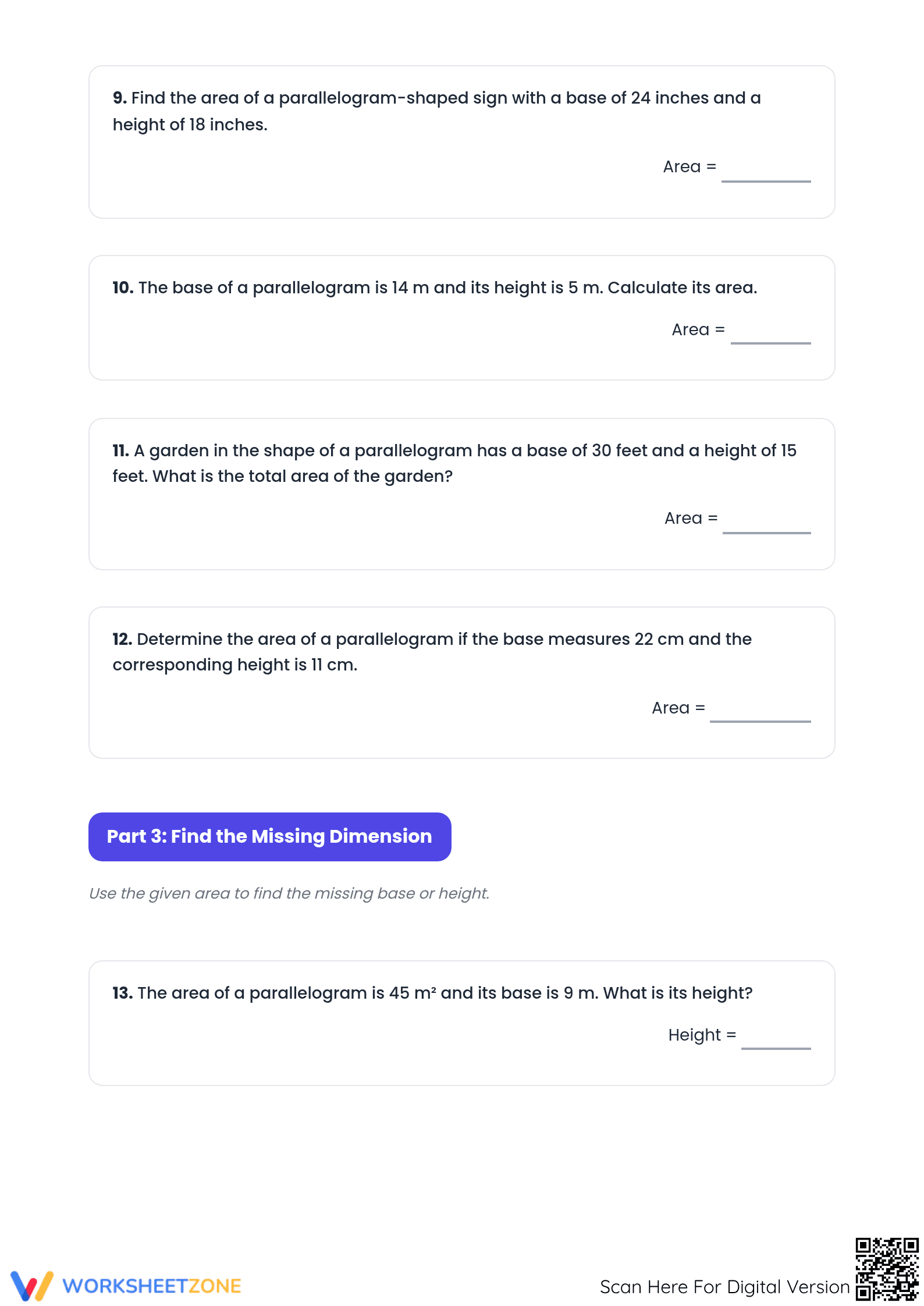Select question 10 with base 14 m
924x1306 pixels.
tap(462, 318)
